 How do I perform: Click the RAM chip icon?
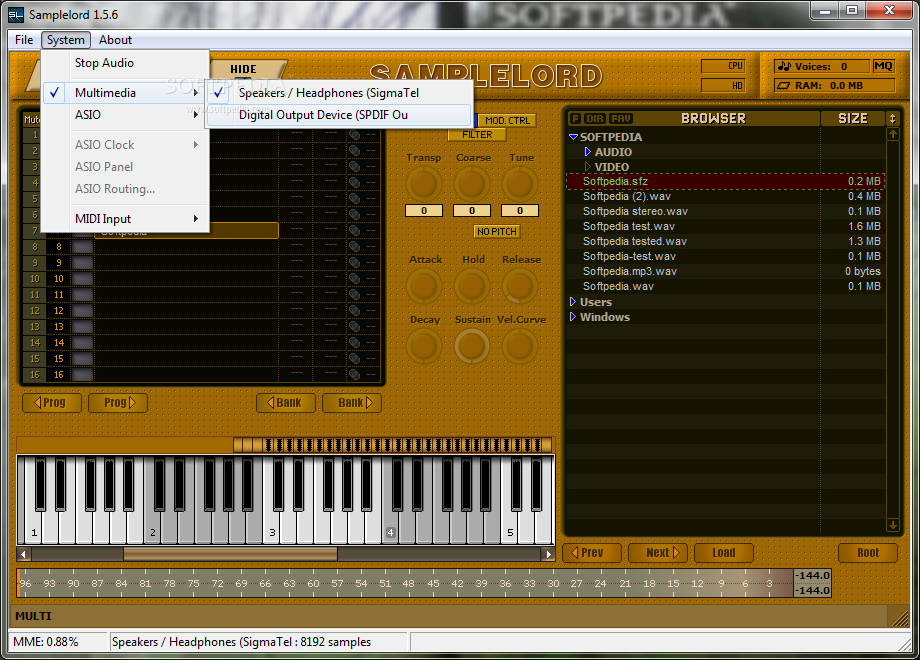coord(784,86)
